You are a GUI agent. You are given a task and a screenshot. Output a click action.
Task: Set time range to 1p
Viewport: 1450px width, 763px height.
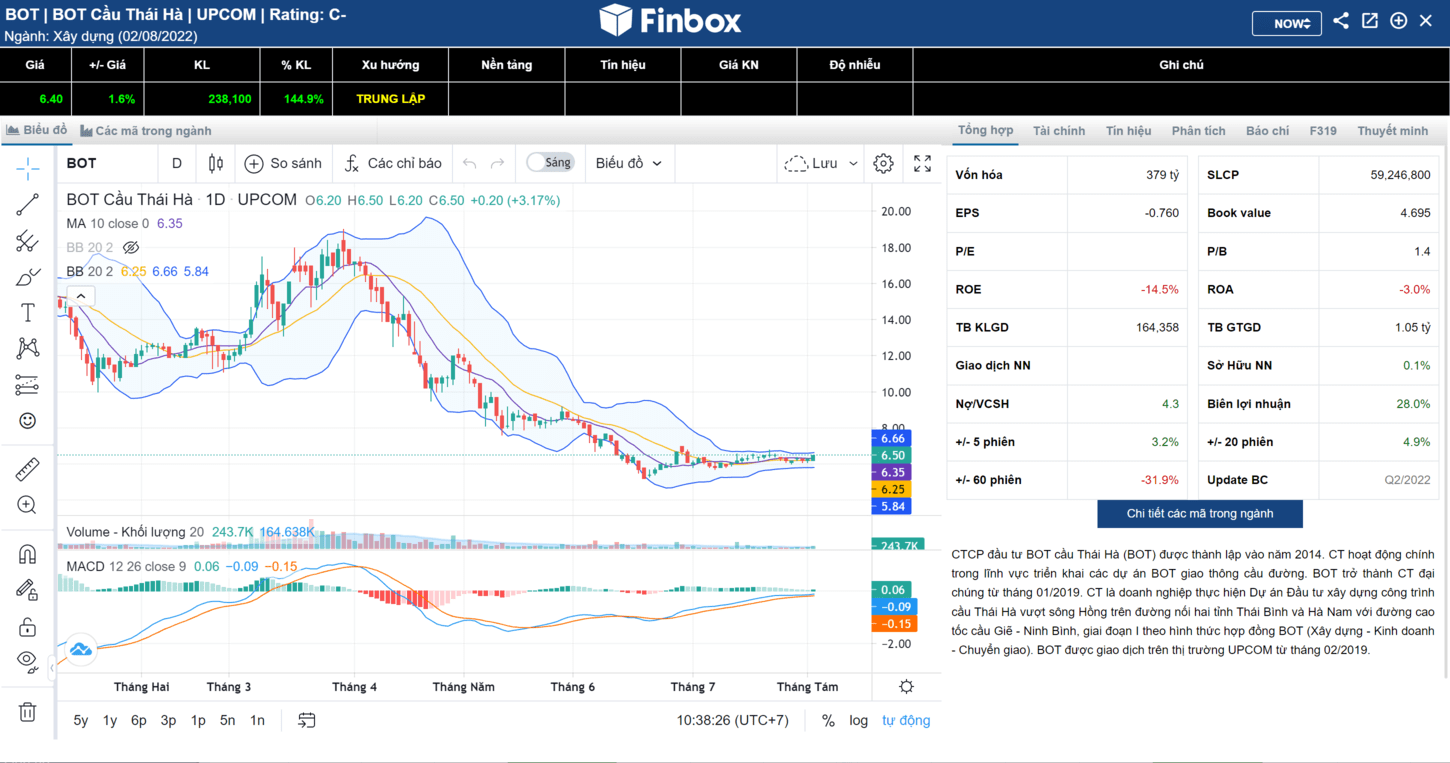click(198, 720)
